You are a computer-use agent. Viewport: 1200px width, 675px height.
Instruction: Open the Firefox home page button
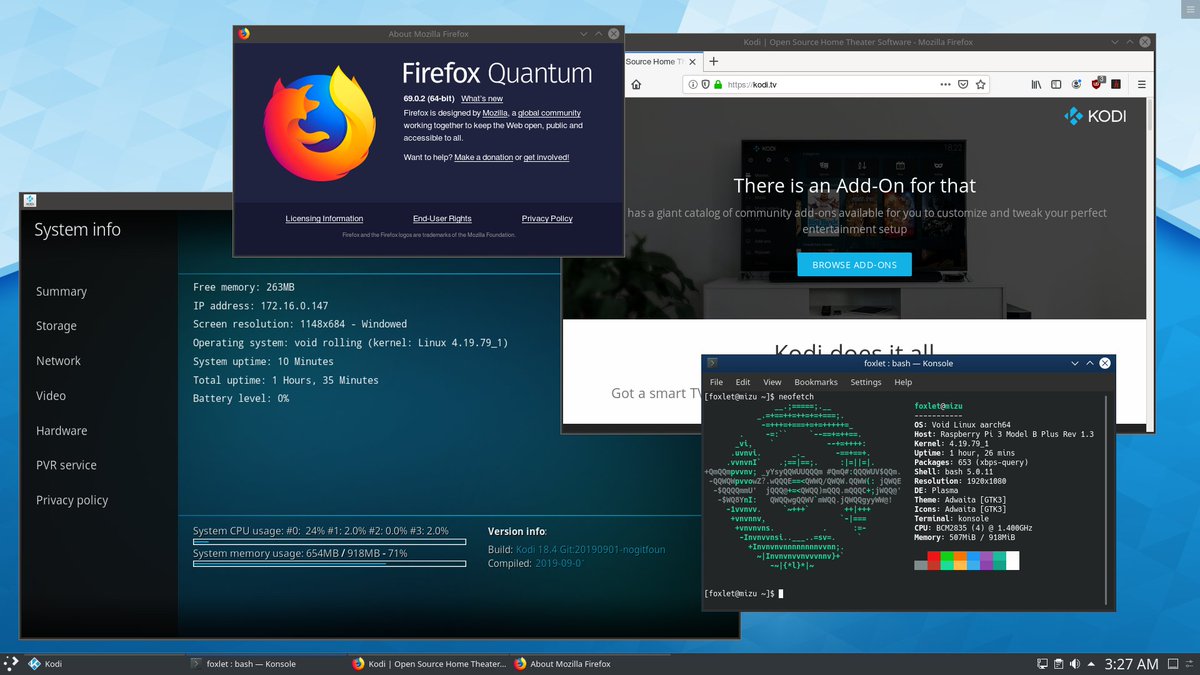pyautogui.click(x=636, y=85)
